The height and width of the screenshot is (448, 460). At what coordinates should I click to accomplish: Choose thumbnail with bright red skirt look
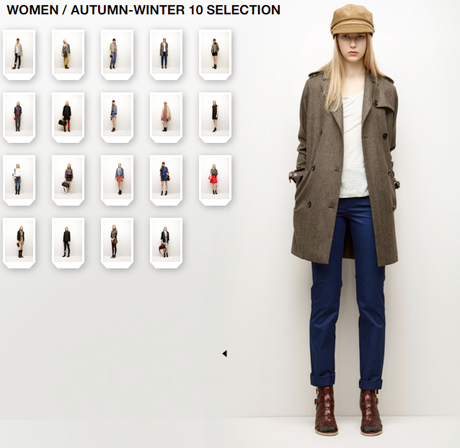tap(215, 180)
